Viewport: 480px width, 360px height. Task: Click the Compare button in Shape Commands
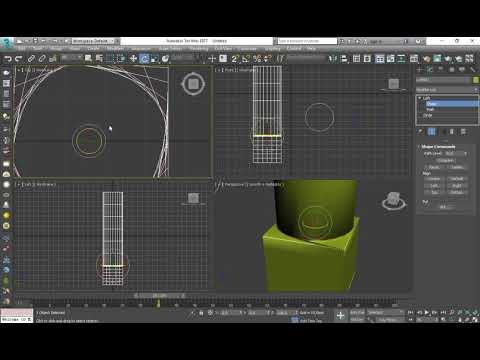[x=446, y=160]
